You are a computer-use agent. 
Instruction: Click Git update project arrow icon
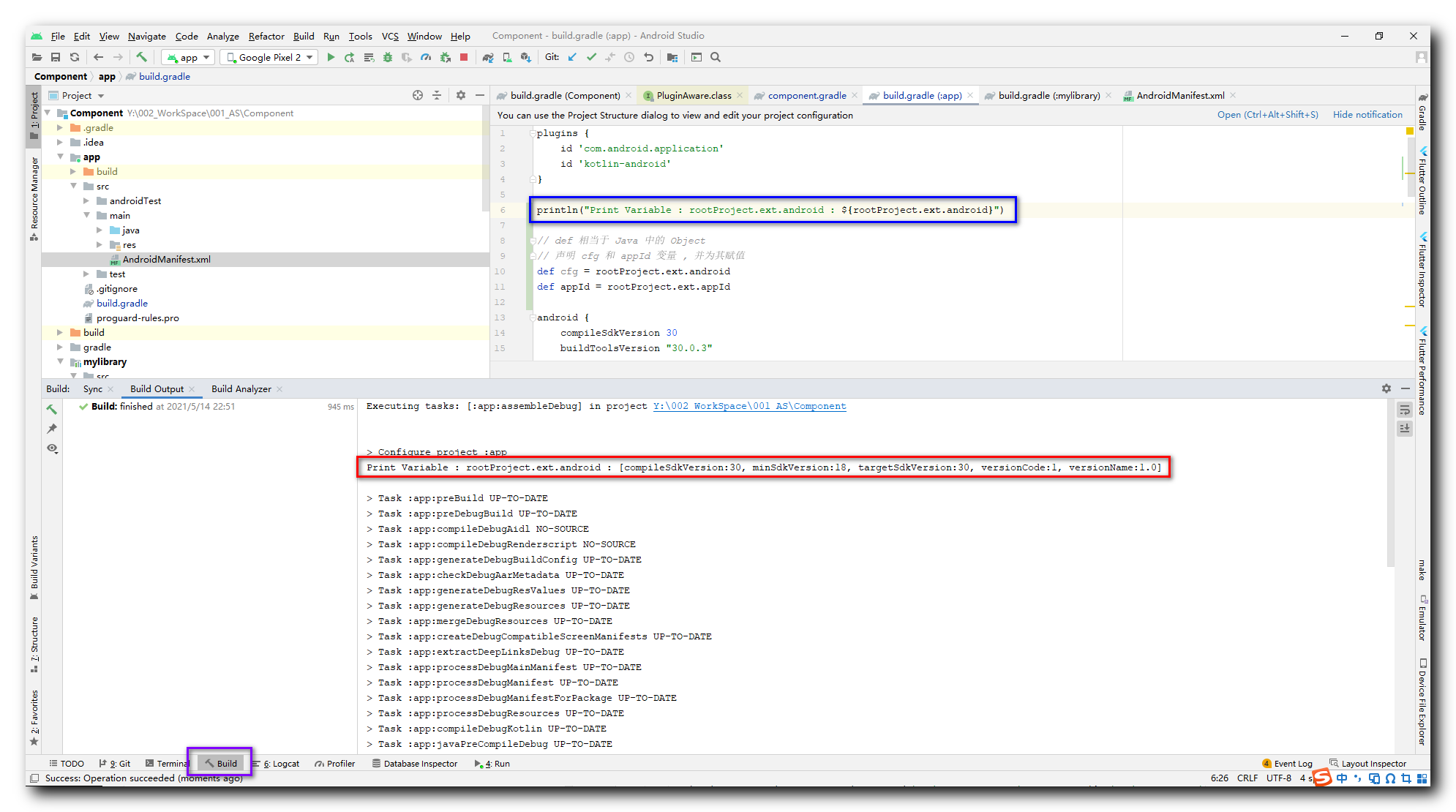pyautogui.click(x=572, y=57)
